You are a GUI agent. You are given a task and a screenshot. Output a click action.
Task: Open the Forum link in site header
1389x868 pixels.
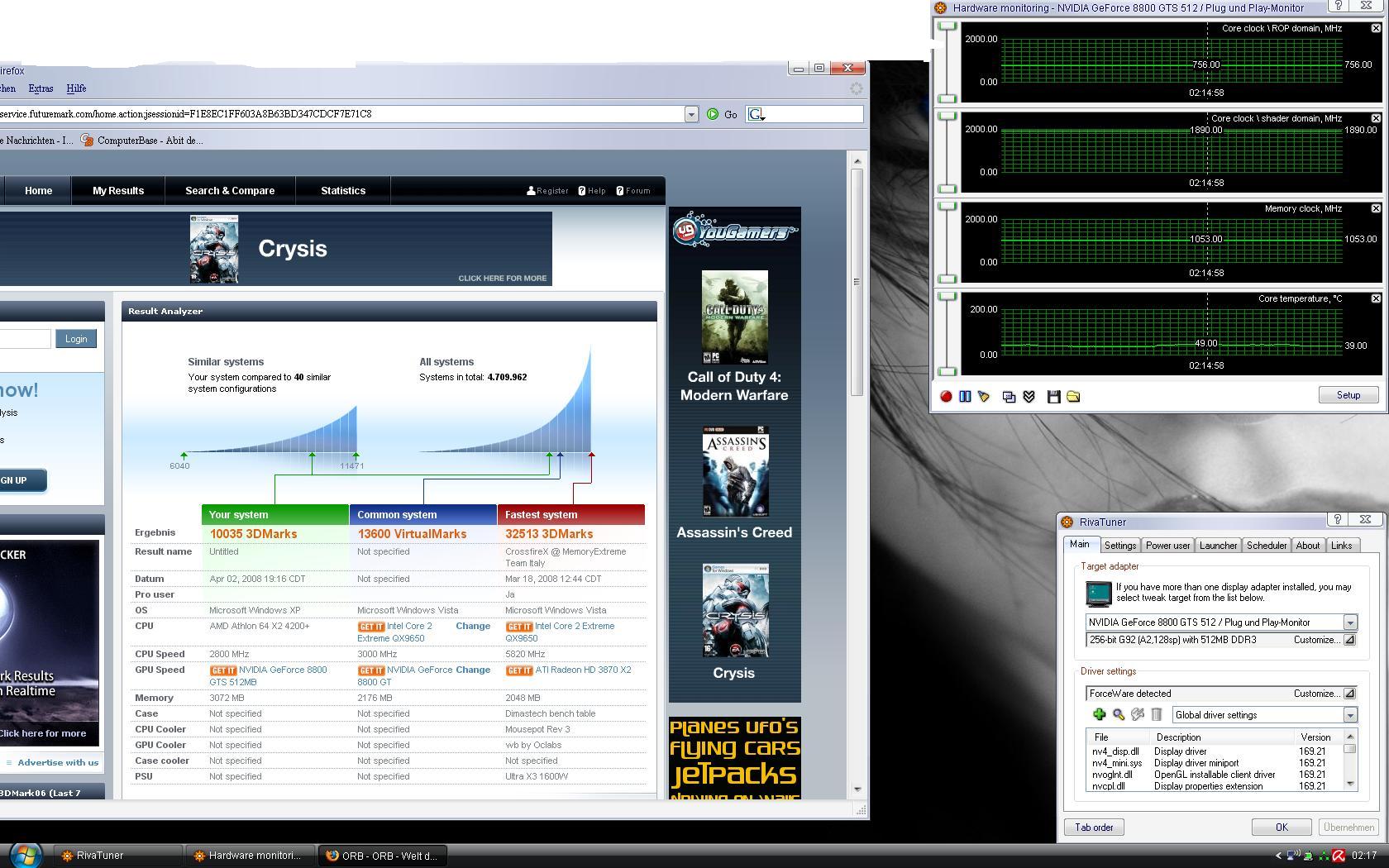point(633,191)
